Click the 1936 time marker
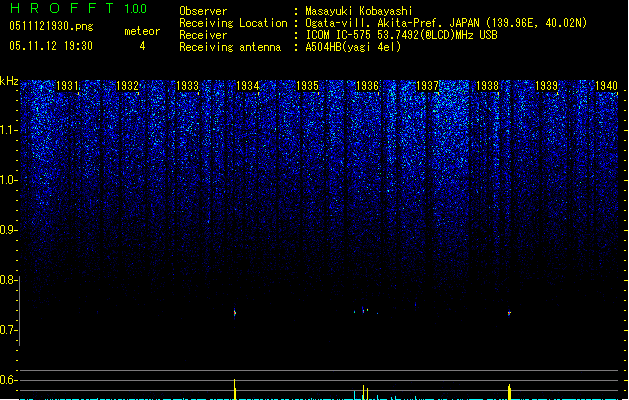This screenshot has width=629, height=400. coord(367,86)
